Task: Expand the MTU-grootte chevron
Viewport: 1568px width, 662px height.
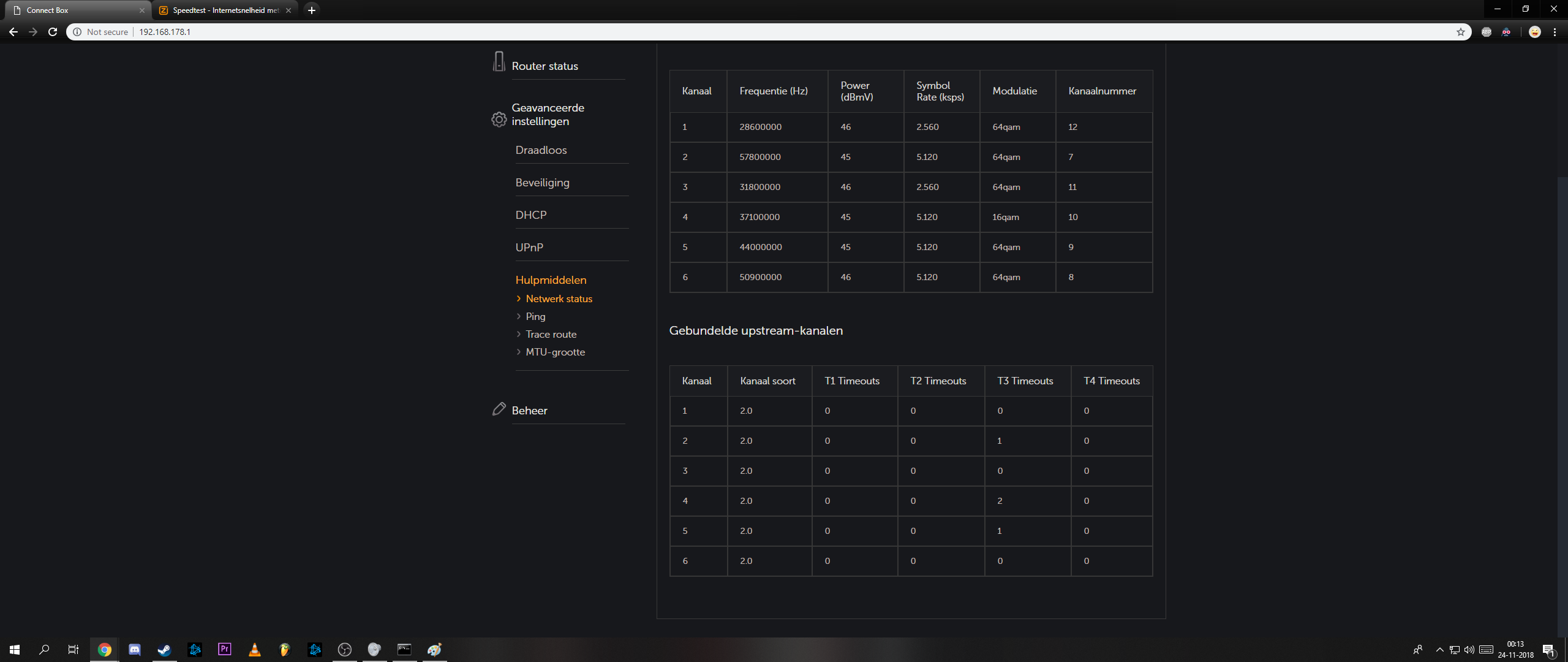Action: point(519,352)
